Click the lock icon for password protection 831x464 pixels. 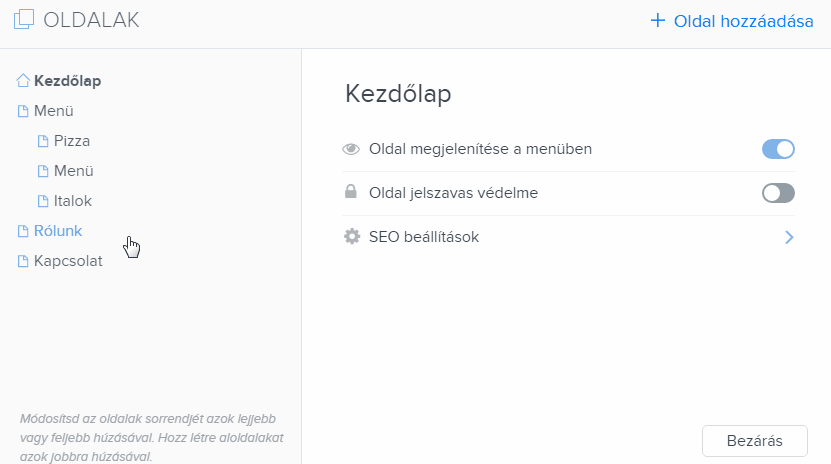[350, 191]
